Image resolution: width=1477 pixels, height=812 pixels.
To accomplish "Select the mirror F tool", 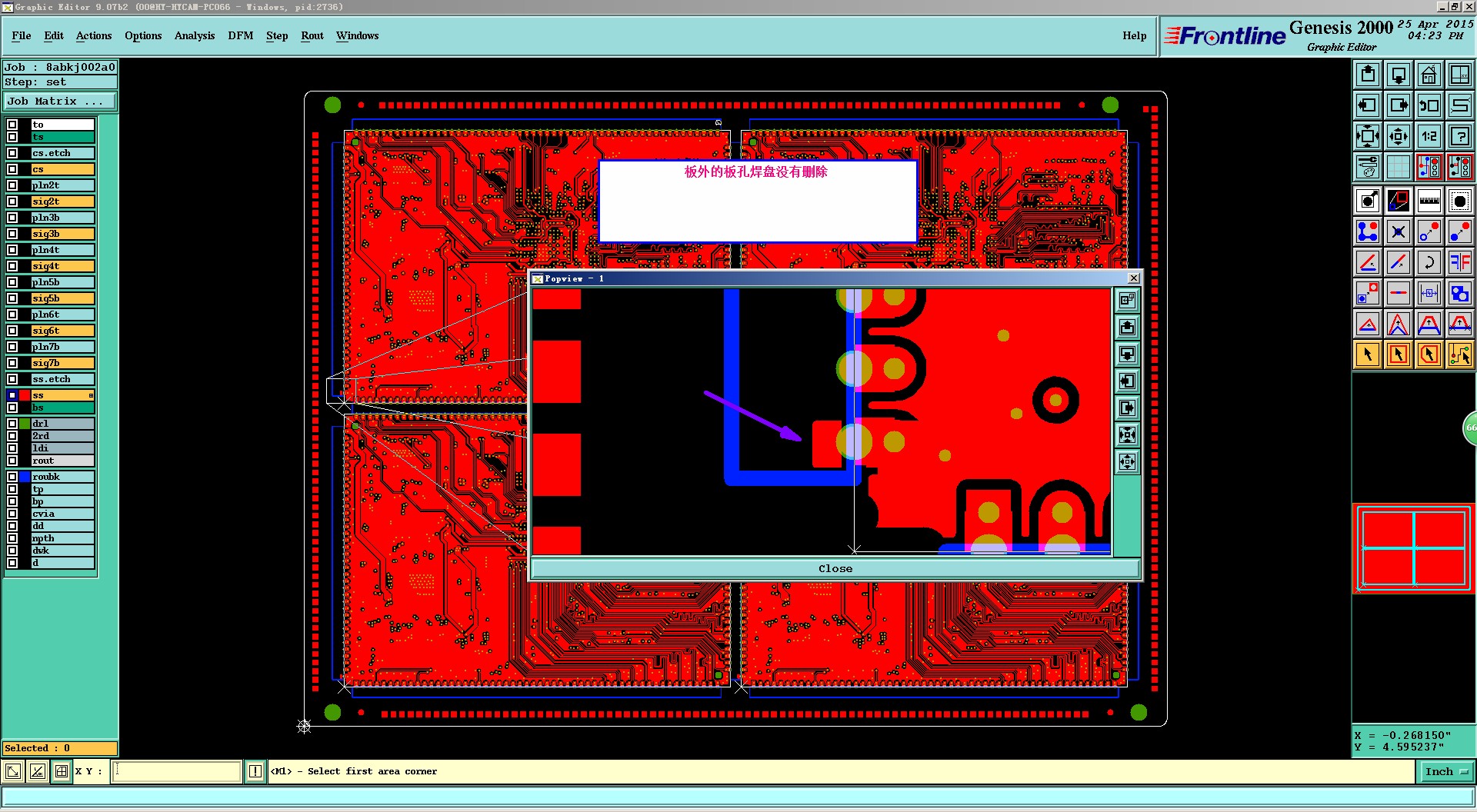I will point(1460,262).
